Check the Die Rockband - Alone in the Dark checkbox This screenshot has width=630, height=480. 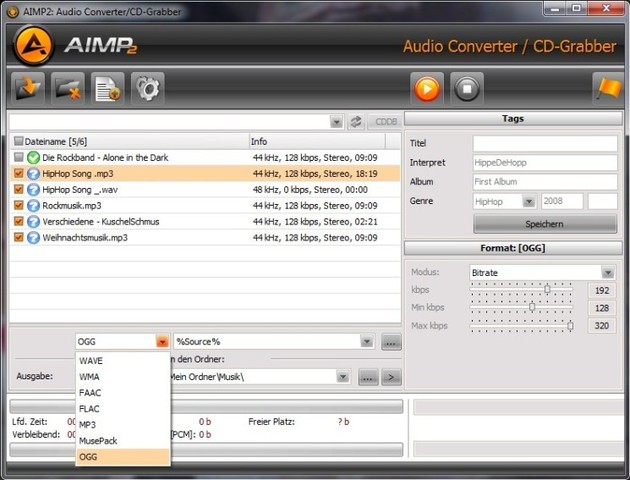(18, 158)
